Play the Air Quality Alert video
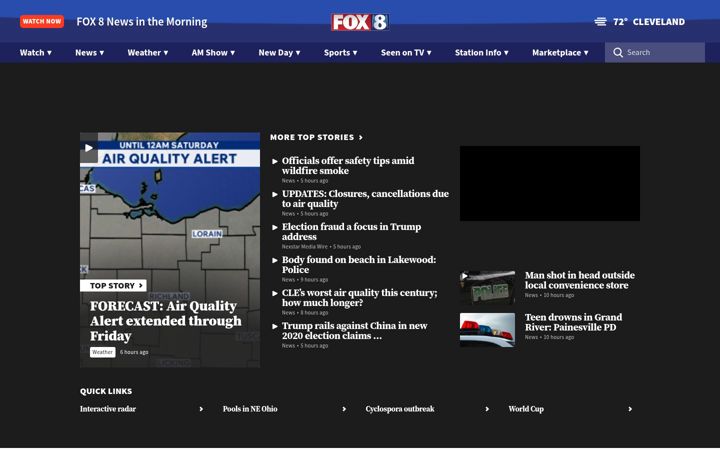This screenshot has width=720, height=450. [x=89, y=148]
